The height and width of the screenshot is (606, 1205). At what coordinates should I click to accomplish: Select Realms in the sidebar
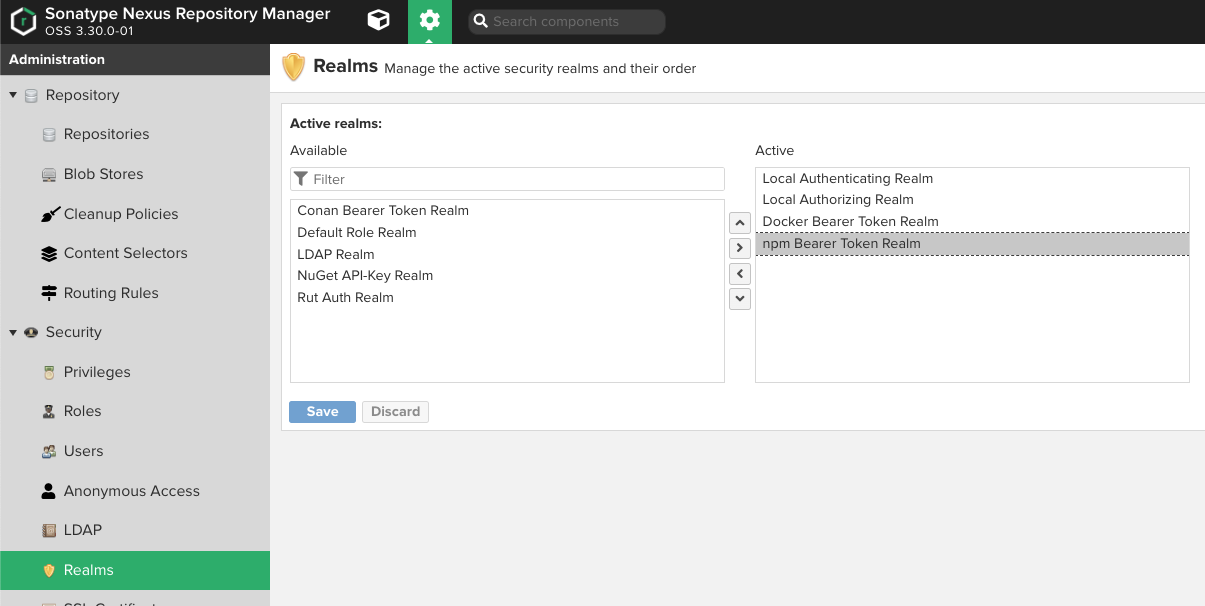pyautogui.click(x=135, y=570)
